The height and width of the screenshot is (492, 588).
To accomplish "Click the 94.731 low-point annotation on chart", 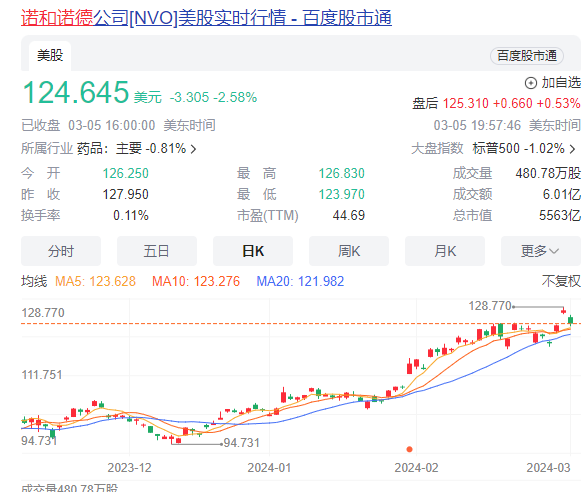I will coord(242,443).
